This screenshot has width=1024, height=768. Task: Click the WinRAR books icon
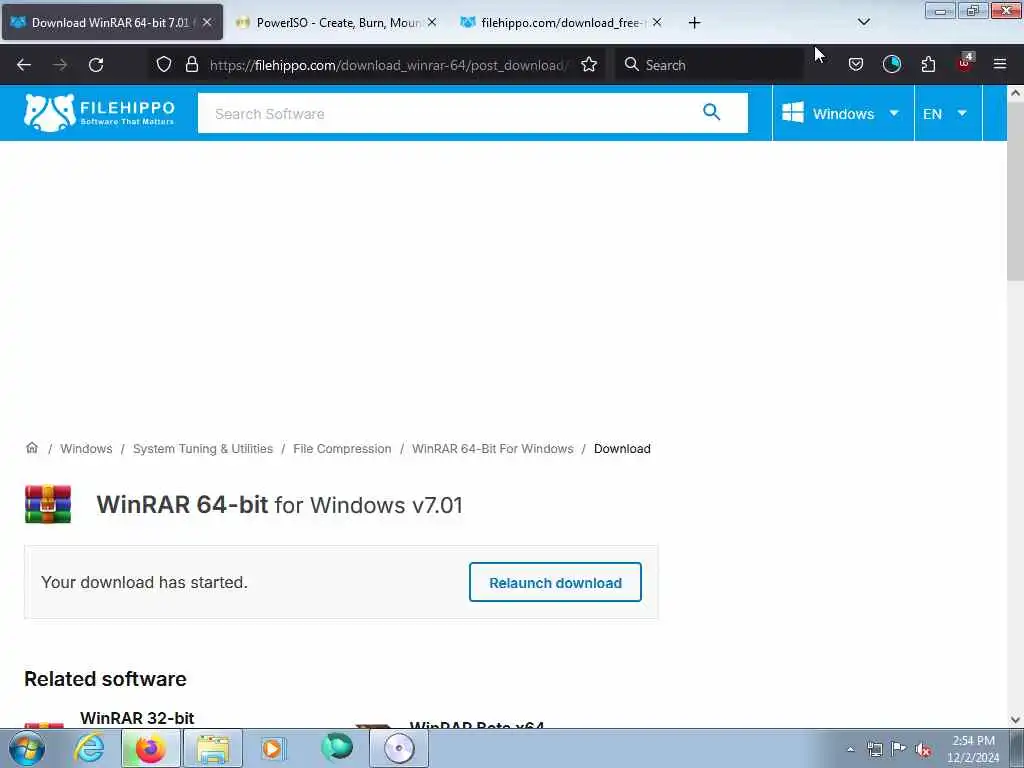click(48, 504)
